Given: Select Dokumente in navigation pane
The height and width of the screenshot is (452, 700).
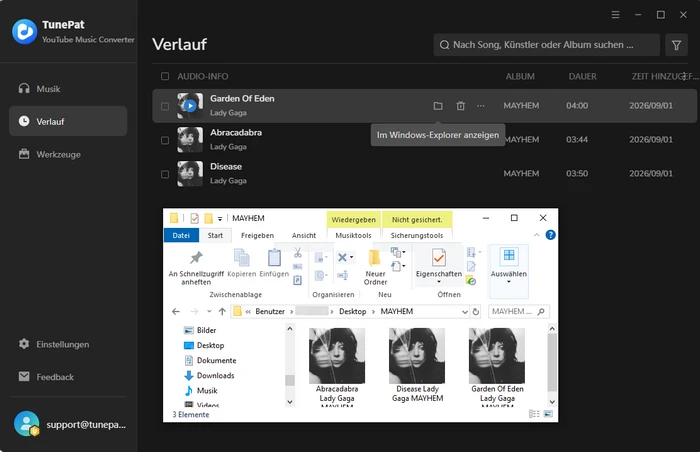Looking at the screenshot, I should pyautogui.click(x=210, y=360).
